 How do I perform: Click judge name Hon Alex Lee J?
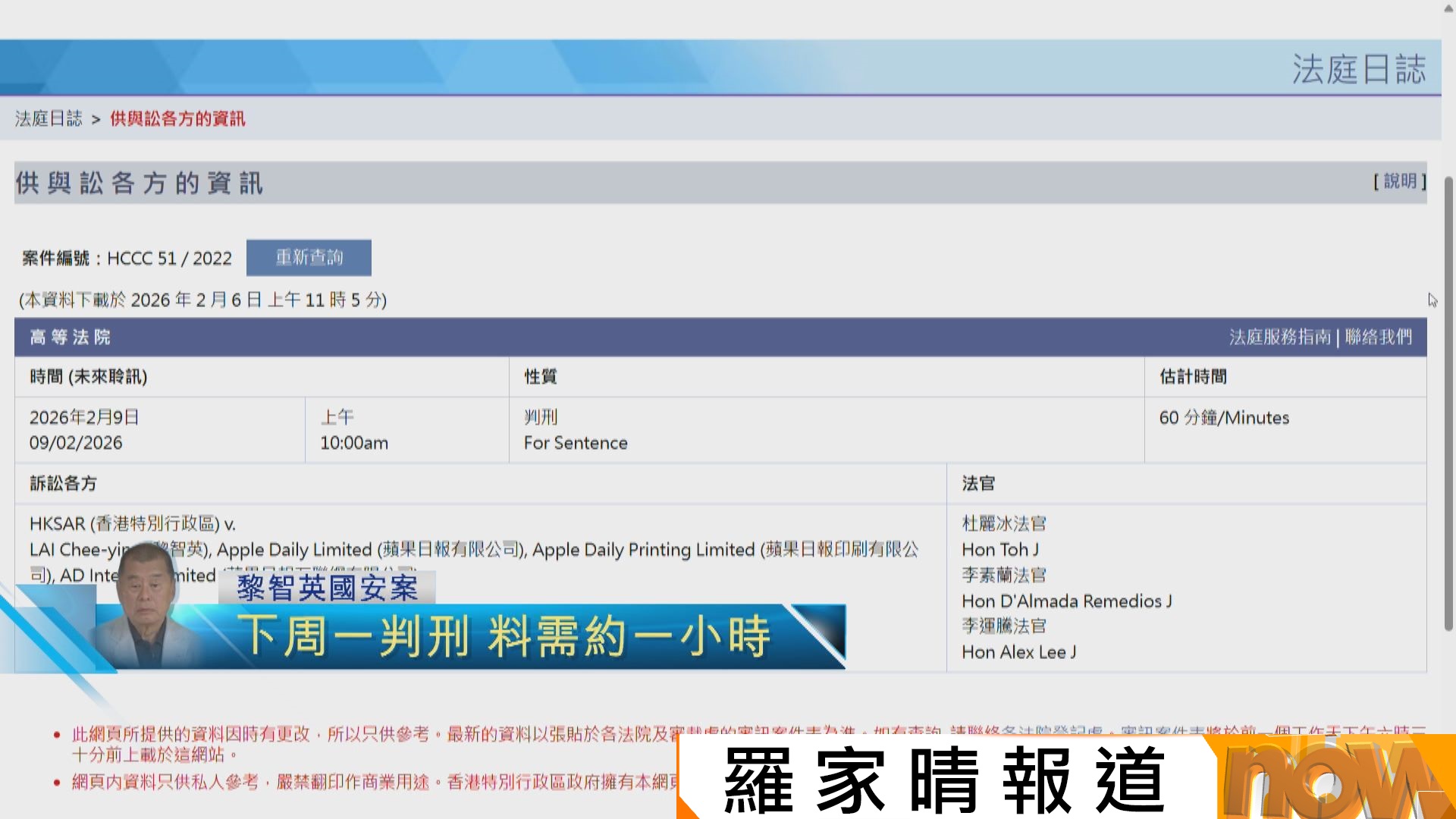1018,651
